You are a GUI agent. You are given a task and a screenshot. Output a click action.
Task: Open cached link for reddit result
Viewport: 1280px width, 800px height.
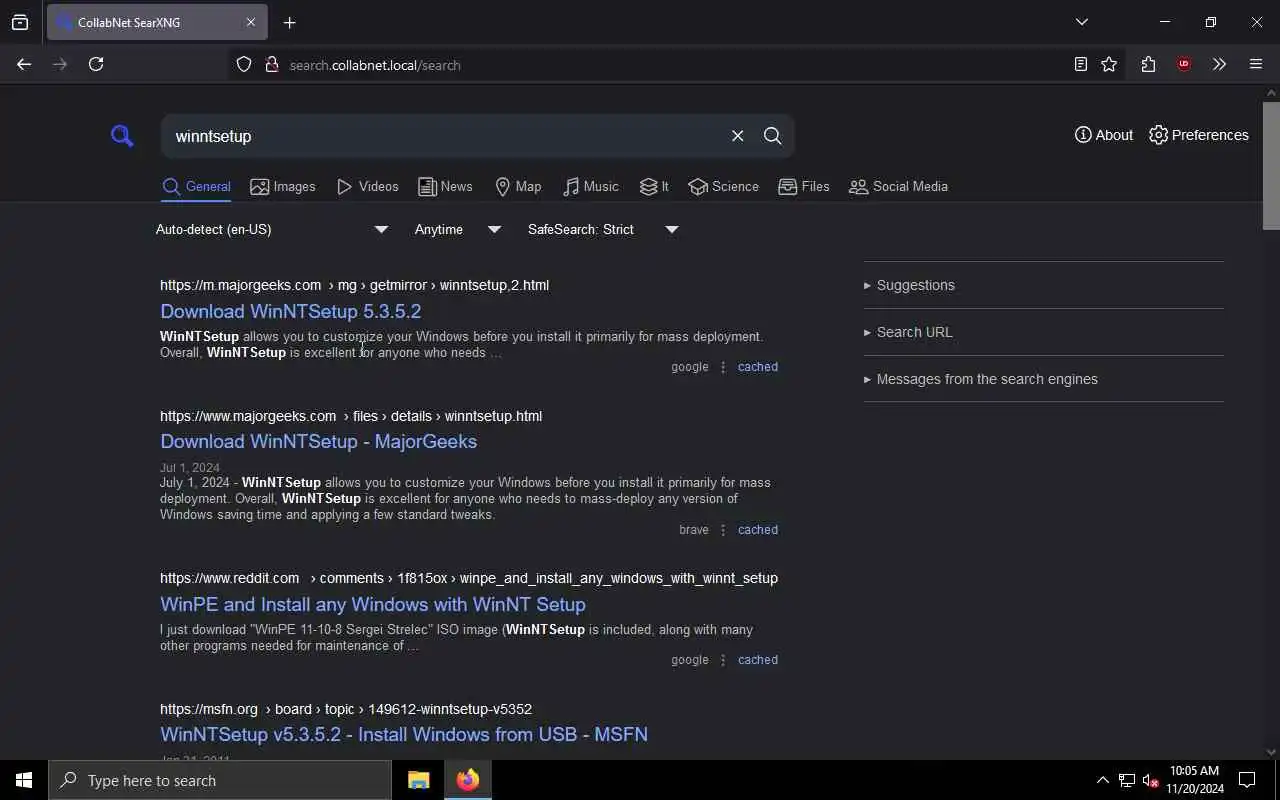point(757,660)
